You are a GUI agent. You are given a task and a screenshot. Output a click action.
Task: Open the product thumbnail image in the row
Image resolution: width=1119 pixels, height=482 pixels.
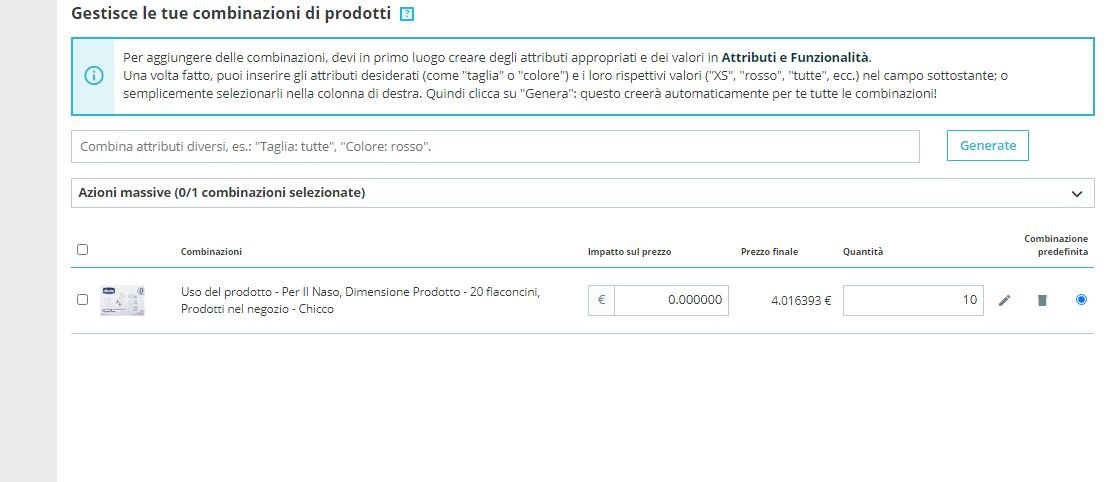click(x=123, y=300)
